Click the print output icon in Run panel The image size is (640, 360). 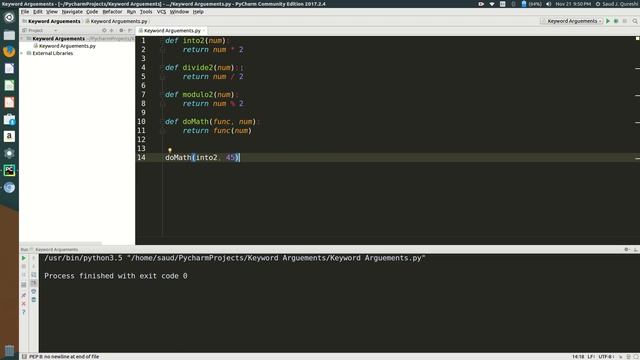point(33,291)
